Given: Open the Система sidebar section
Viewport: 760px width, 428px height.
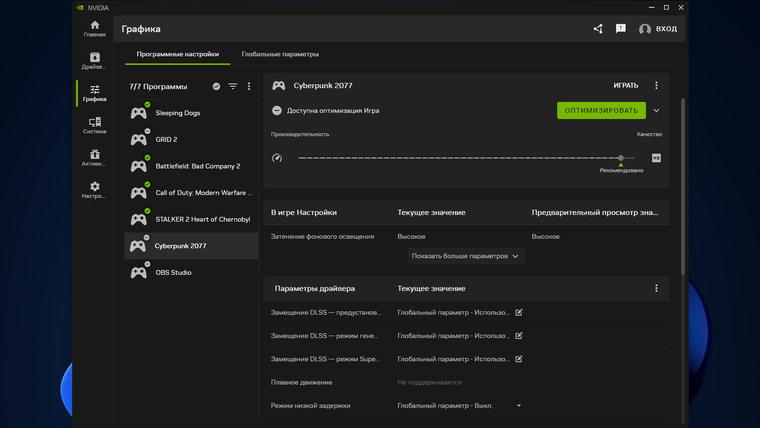Looking at the screenshot, I should click(x=95, y=125).
